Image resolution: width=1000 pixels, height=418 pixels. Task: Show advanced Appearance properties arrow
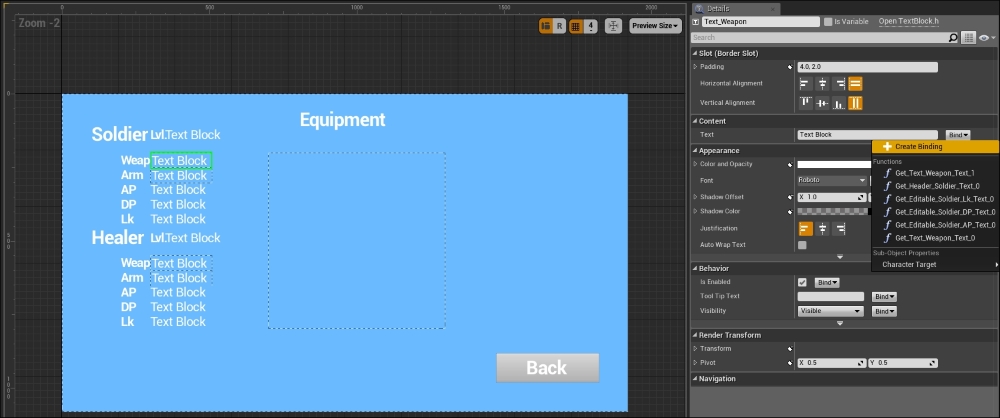839,257
